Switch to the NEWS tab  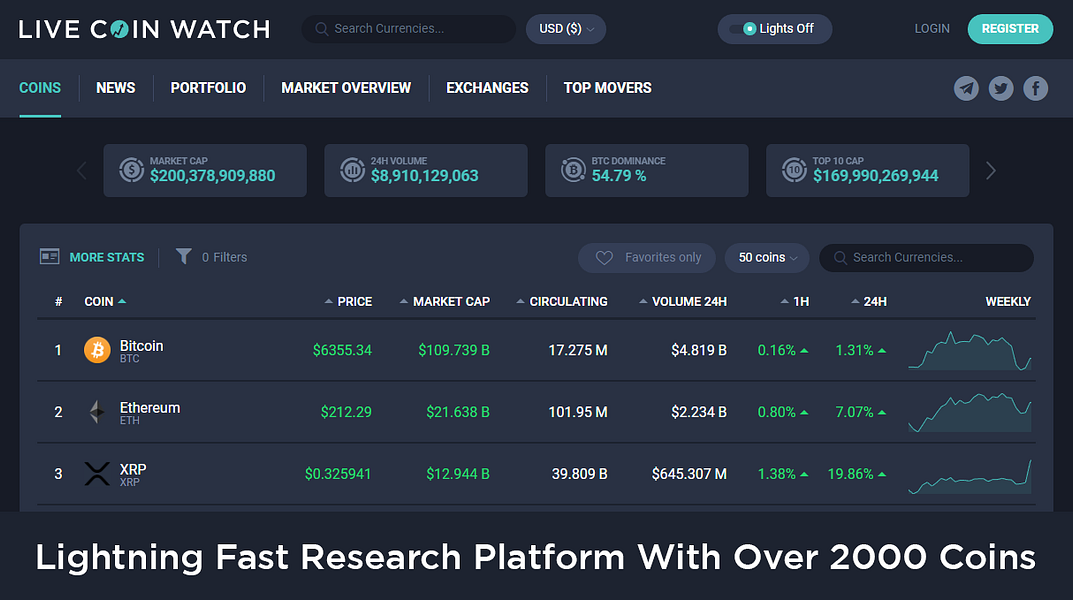pyautogui.click(x=116, y=88)
